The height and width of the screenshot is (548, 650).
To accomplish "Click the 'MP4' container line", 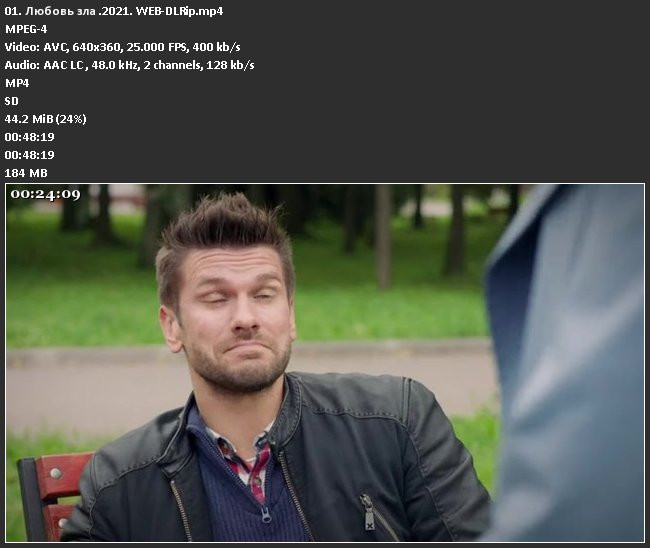I will [17, 83].
